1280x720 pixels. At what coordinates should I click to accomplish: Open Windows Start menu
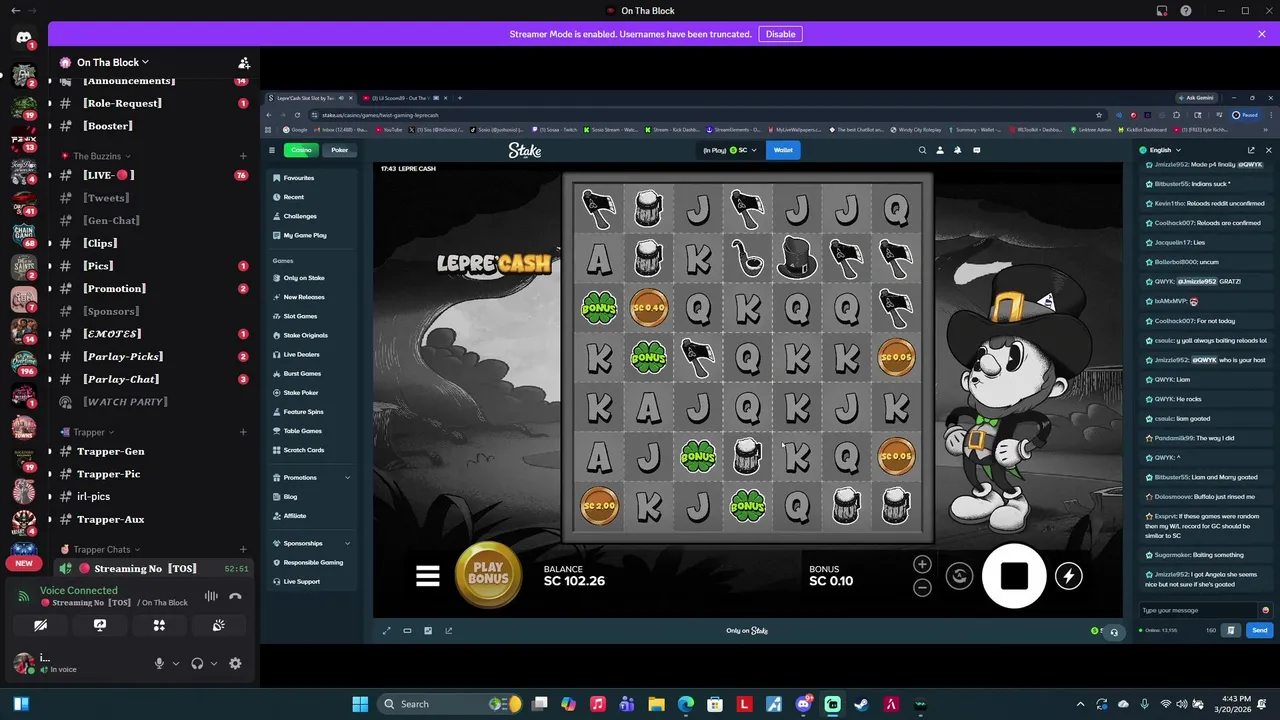click(360, 704)
